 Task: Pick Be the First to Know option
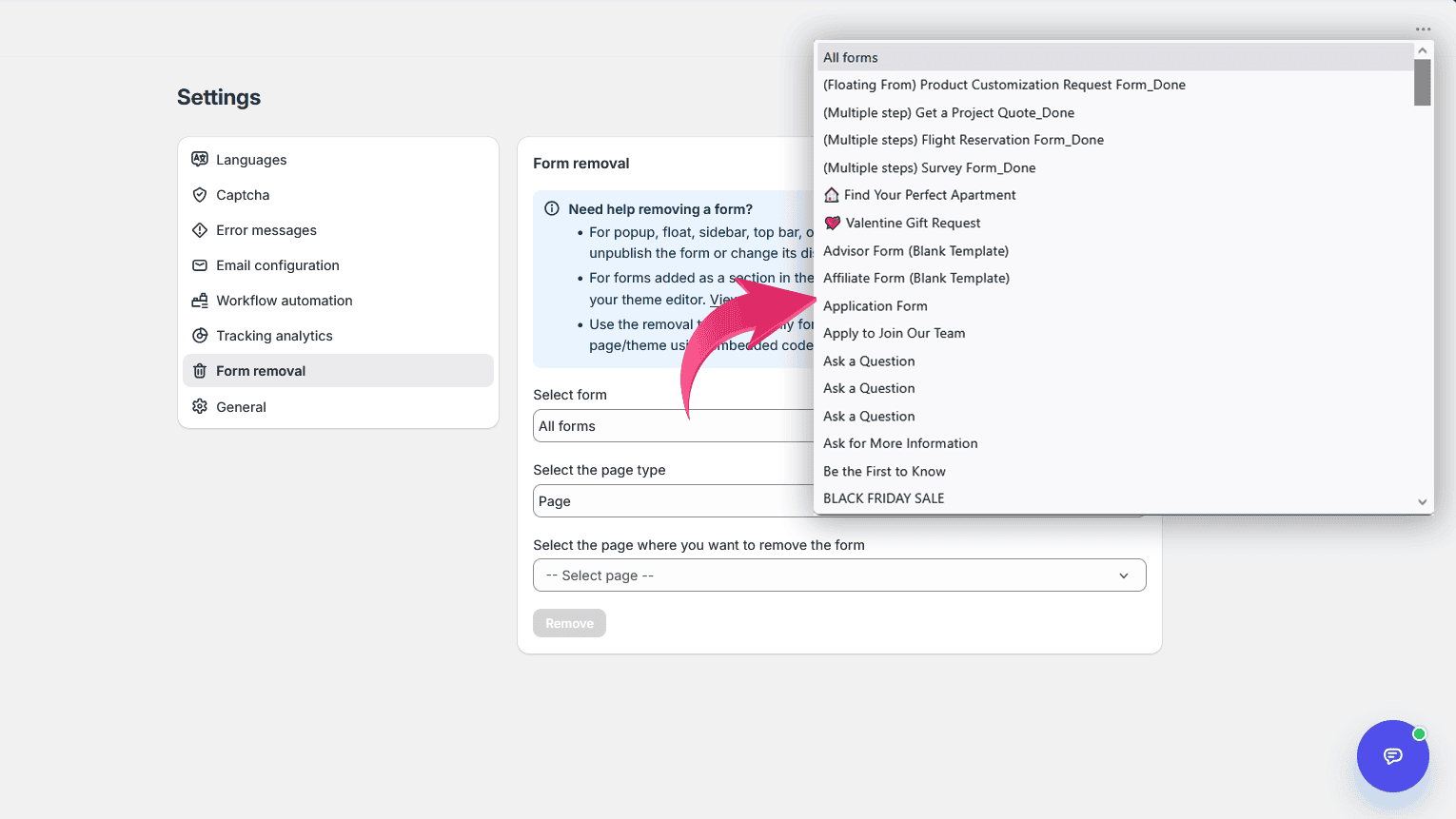click(1114, 471)
